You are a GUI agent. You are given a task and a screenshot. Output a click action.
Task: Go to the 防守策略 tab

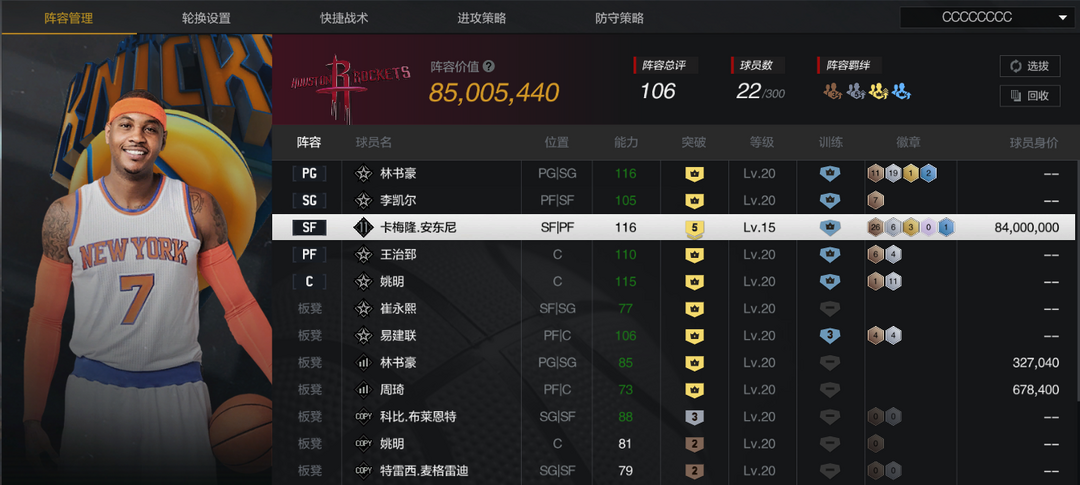point(619,19)
